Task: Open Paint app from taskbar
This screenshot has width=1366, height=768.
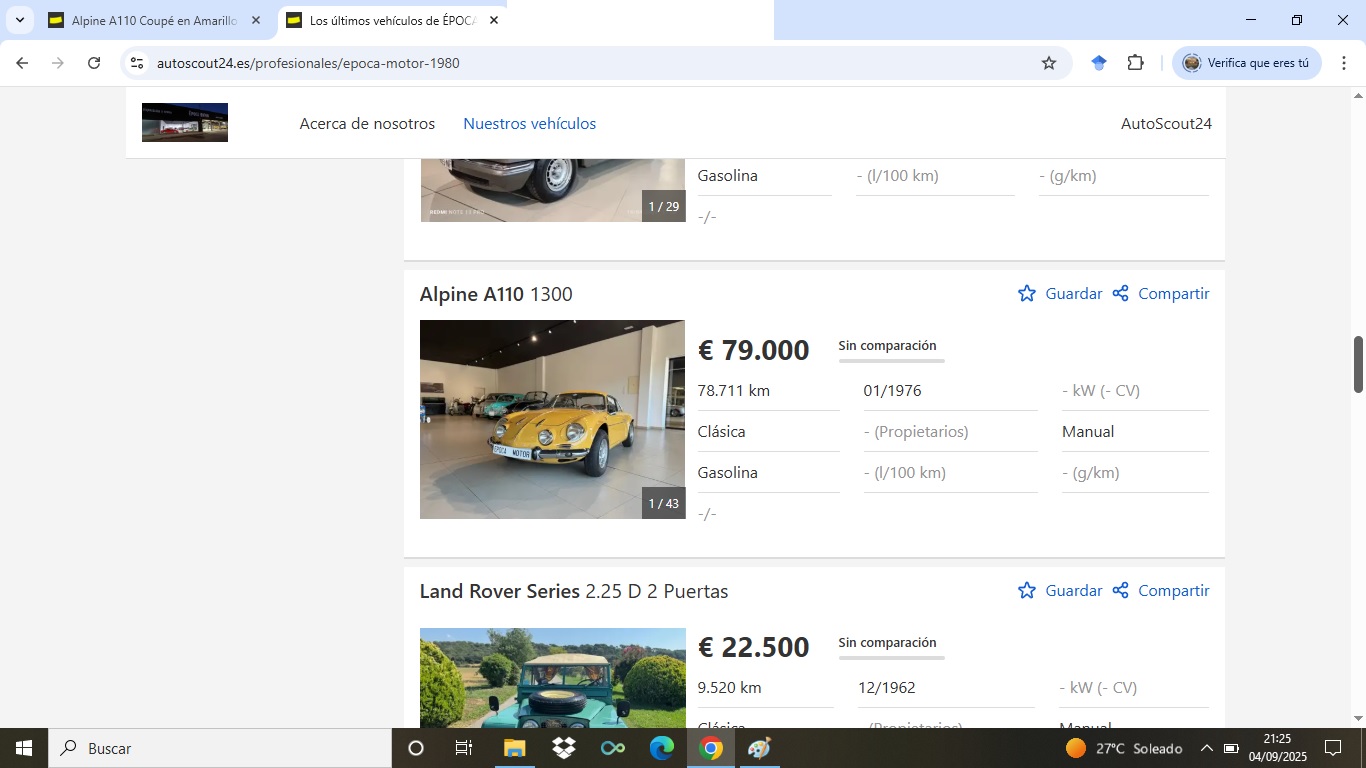Action: tap(760, 748)
